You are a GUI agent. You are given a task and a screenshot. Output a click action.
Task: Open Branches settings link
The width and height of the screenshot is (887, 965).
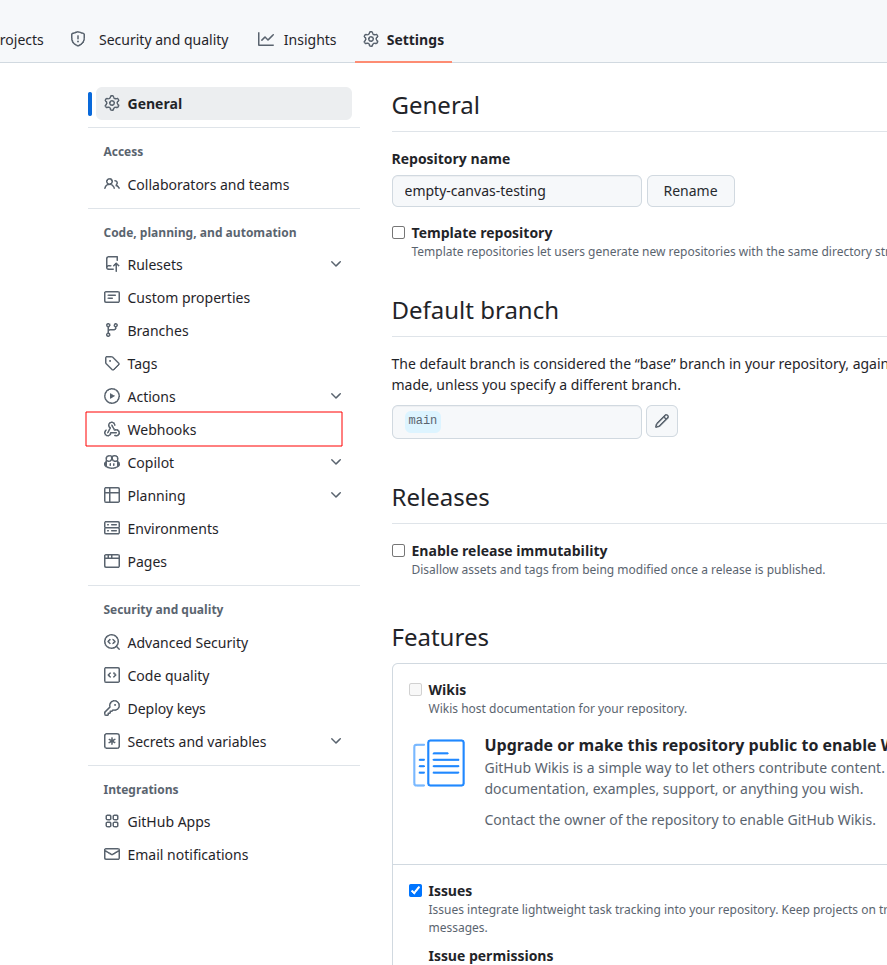coord(223,330)
